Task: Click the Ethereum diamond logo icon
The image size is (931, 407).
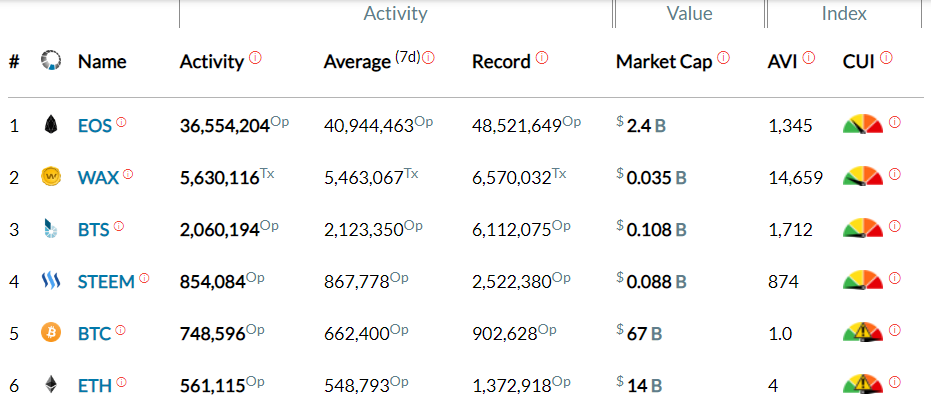Action: (51, 386)
